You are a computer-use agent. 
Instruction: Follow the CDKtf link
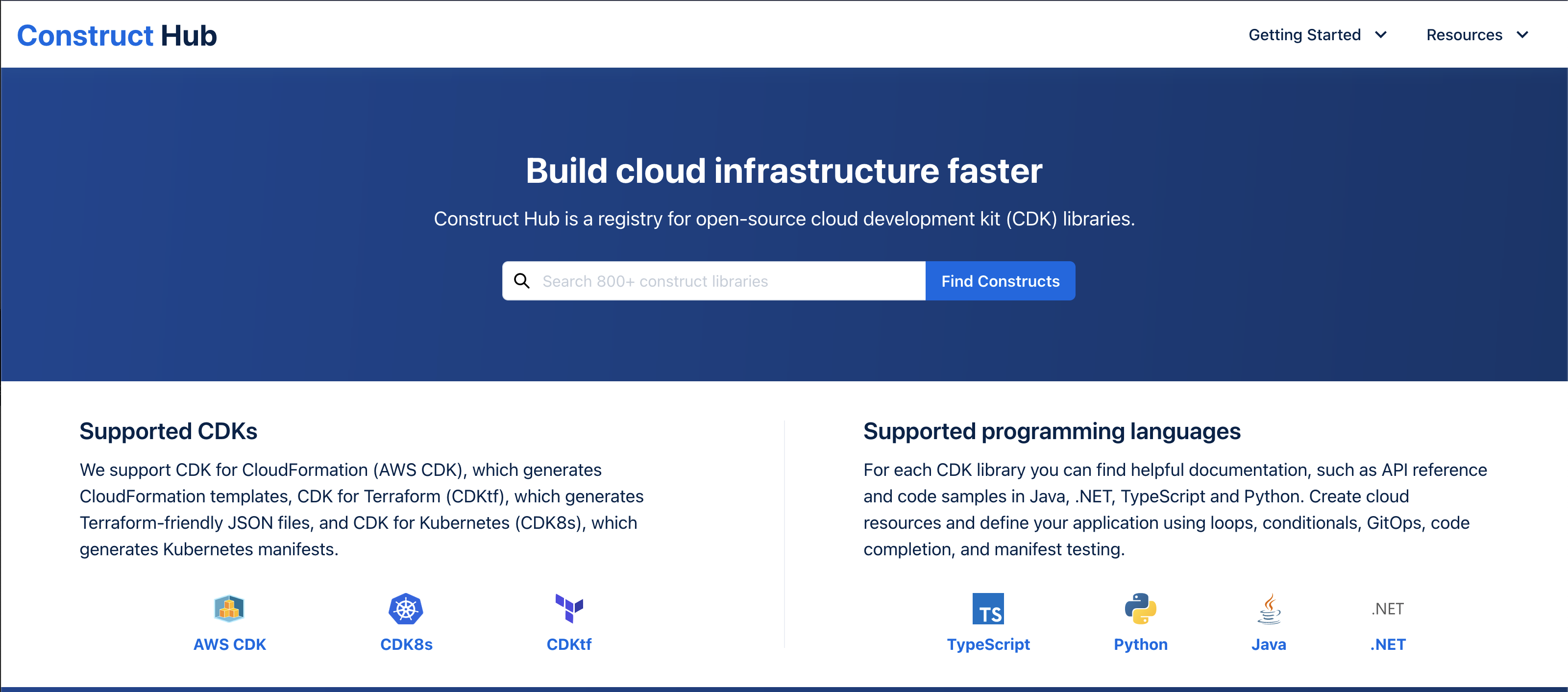point(569,644)
